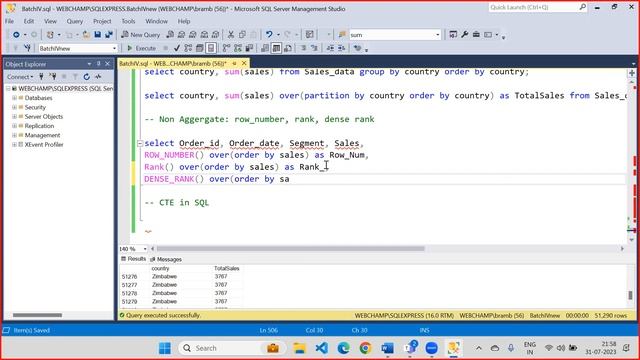Switch to the Messages tab

click(x=166, y=259)
